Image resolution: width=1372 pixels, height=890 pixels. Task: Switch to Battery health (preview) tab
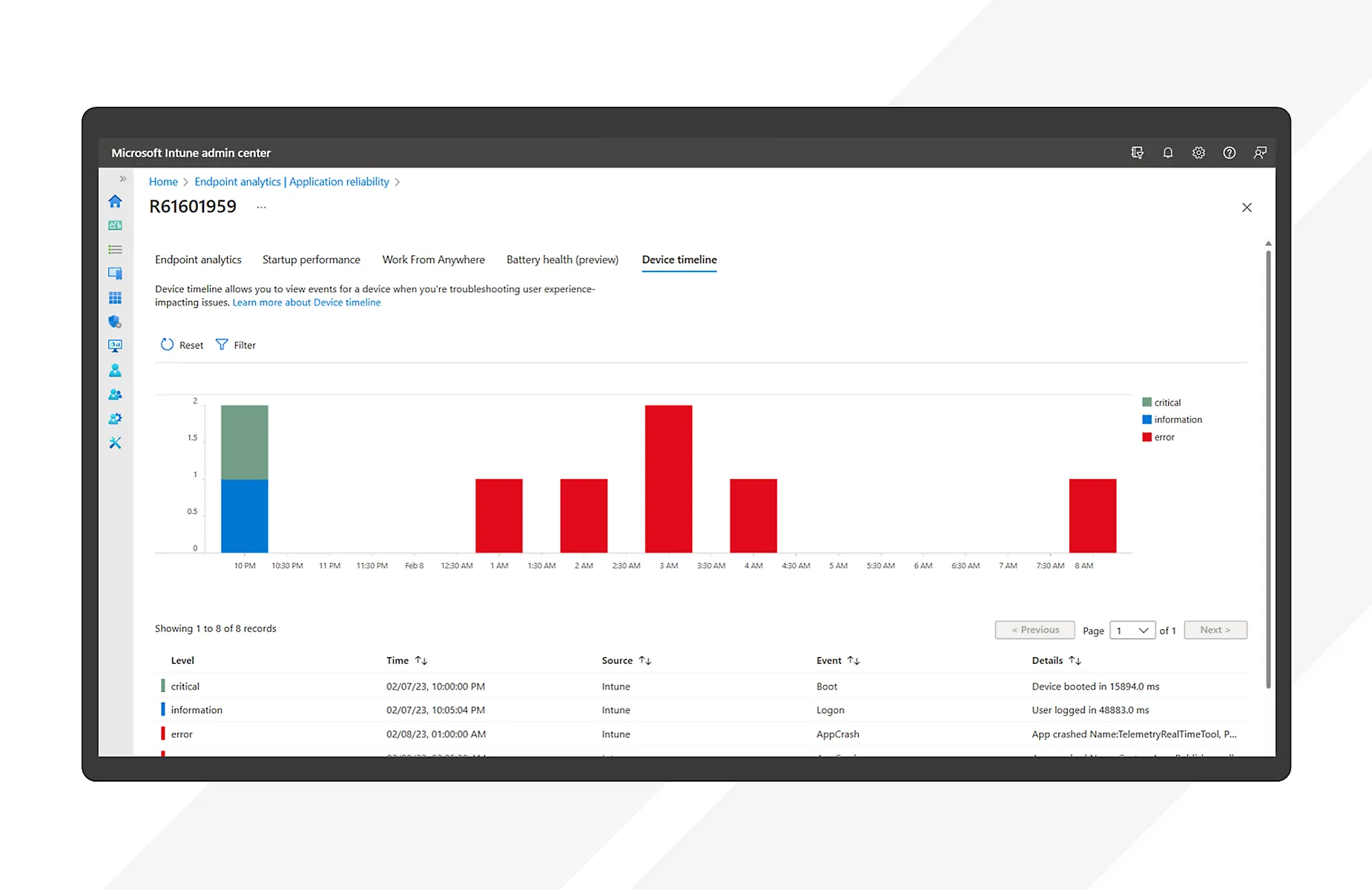[562, 260]
